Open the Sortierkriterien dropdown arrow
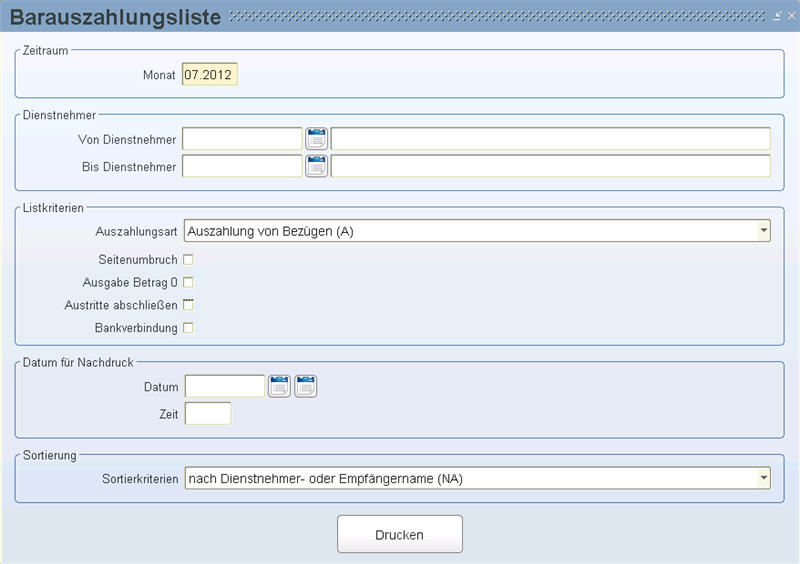The height and width of the screenshot is (564, 800). (763, 478)
